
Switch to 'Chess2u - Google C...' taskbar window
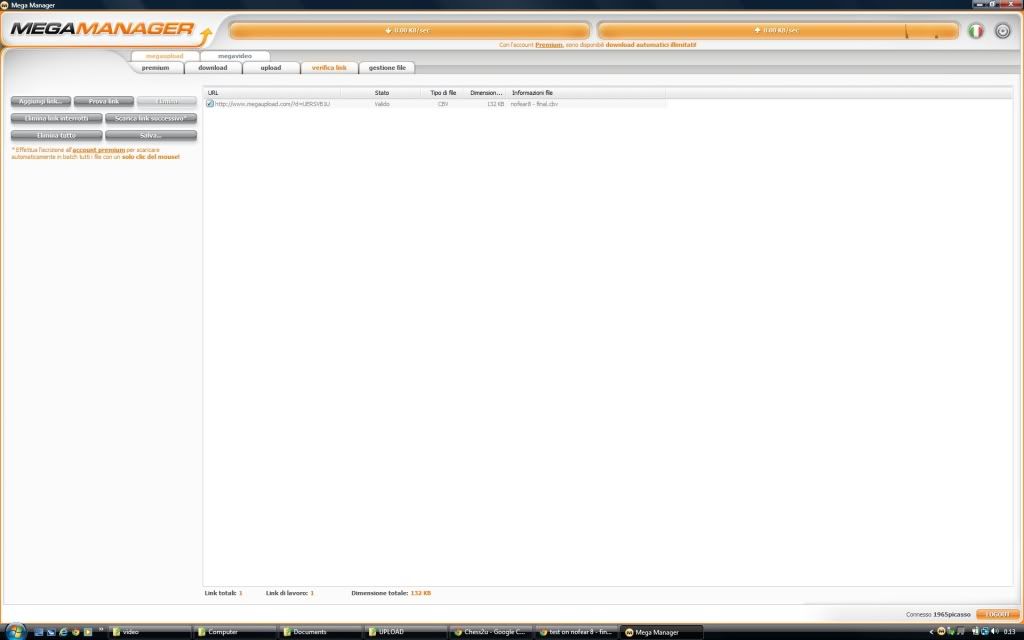pos(491,632)
